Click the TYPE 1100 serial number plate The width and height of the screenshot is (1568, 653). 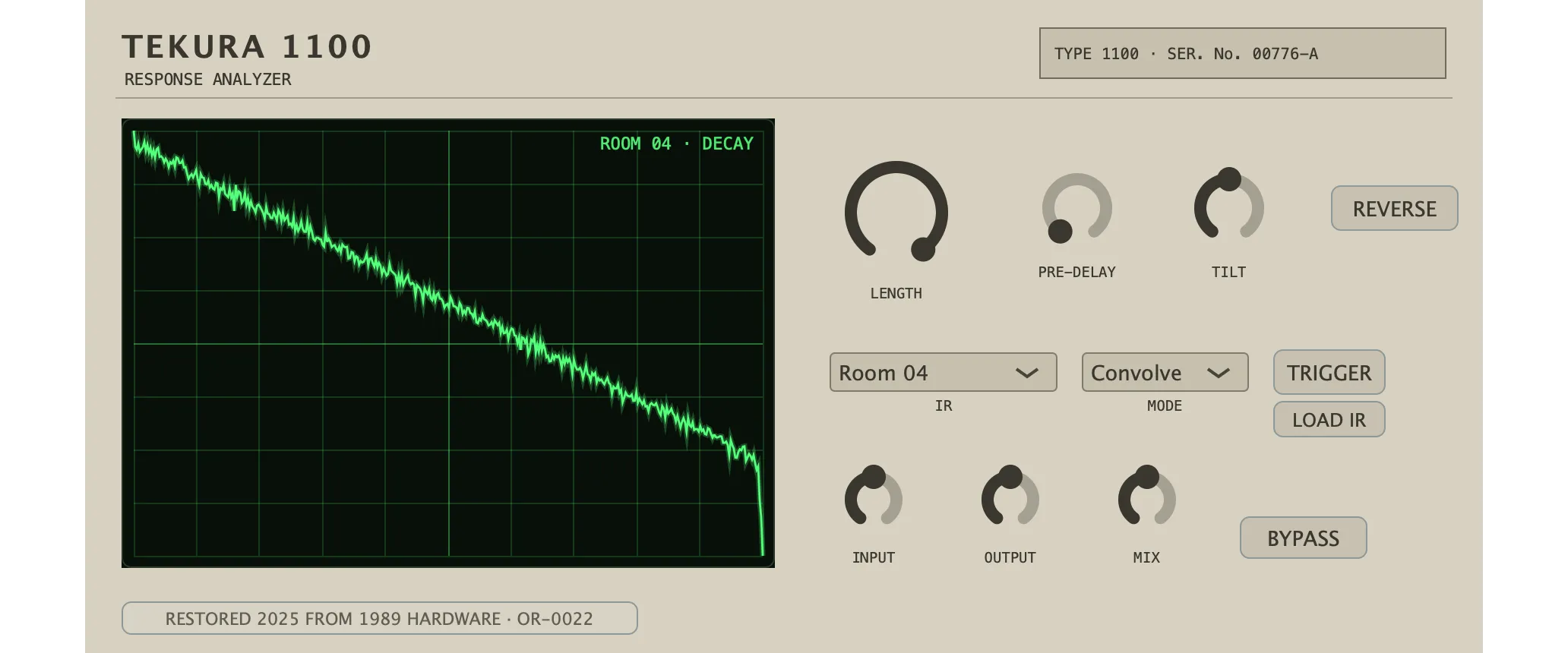click(1242, 53)
